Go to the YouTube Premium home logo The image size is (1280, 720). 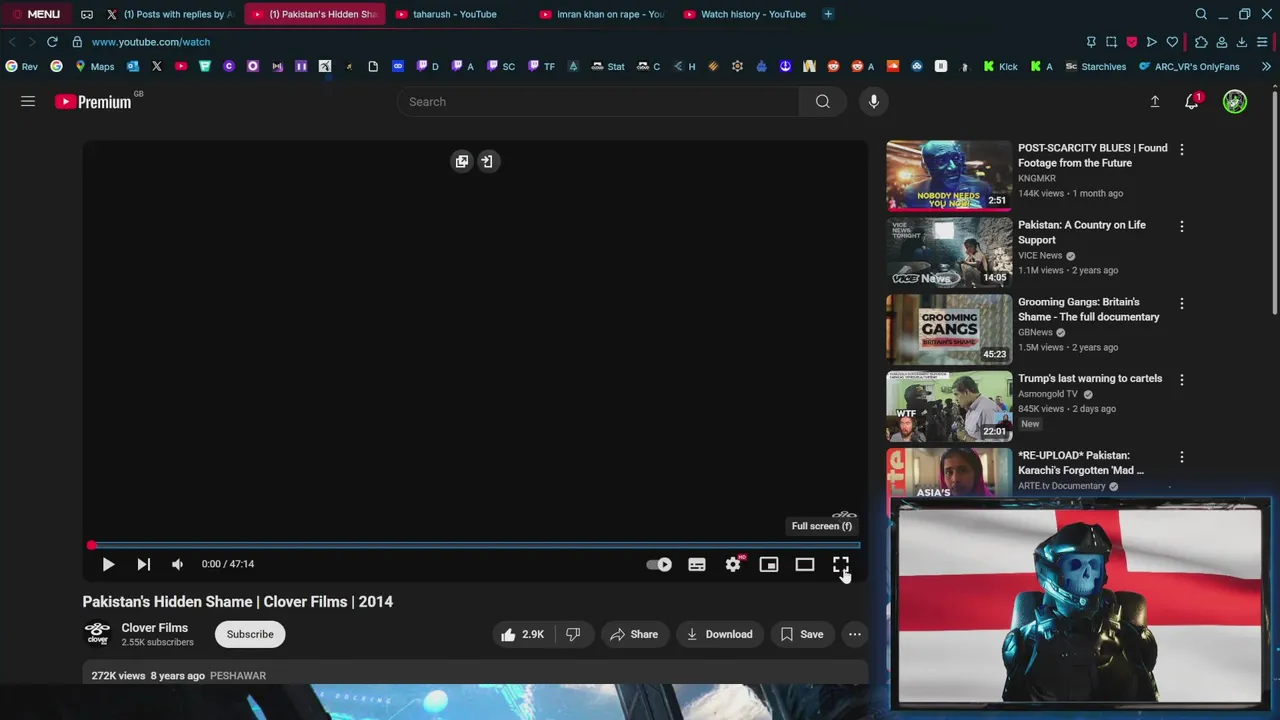pyautogui.click(x=93, y=101)
